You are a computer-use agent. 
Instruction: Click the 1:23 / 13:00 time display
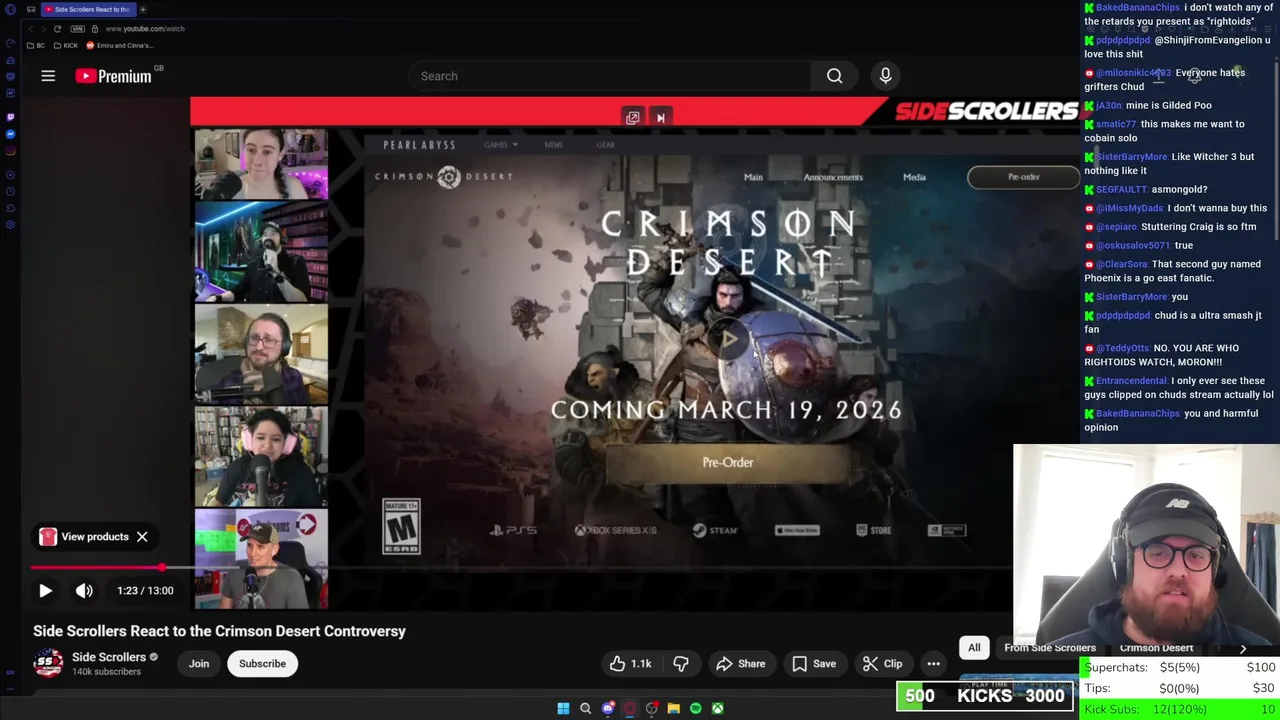(145, 590)
